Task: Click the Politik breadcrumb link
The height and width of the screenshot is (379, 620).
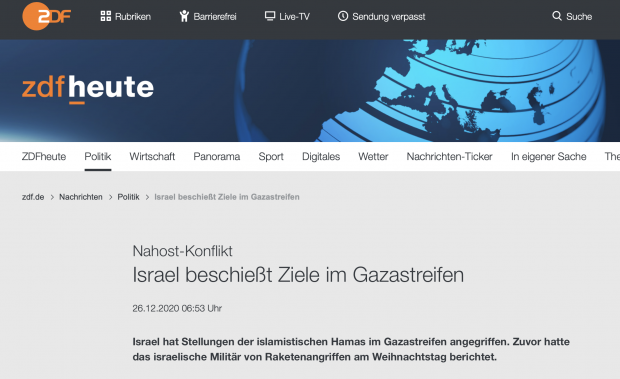Action: (129, 197)
